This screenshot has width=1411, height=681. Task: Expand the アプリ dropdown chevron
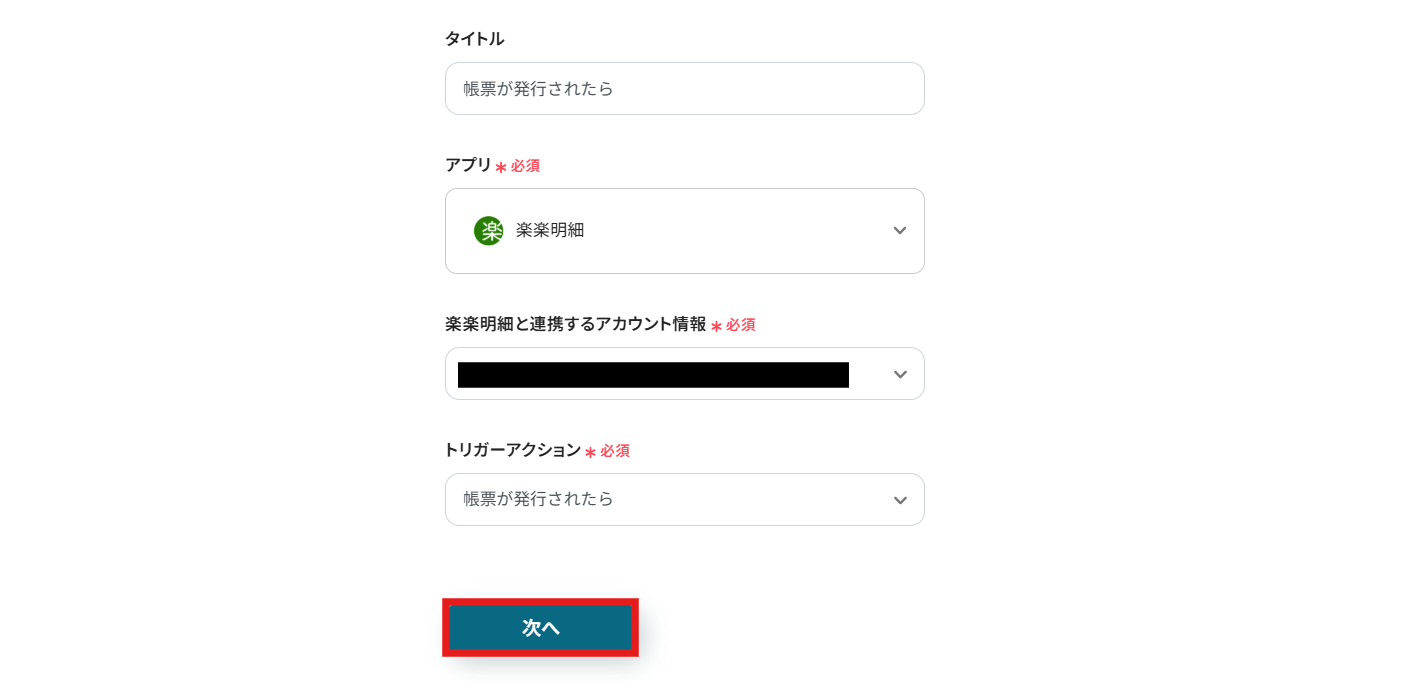(900, 231)
